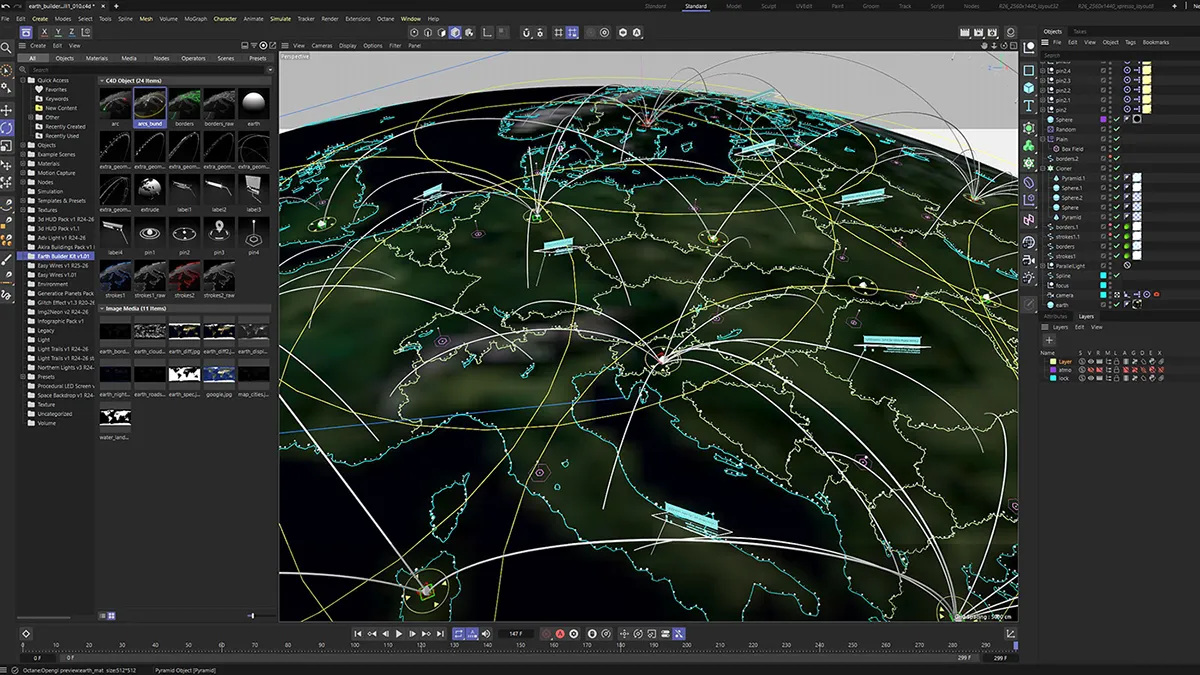This screenshot has width=1200, height=675.
Task: Expand the Quick Access folder
Action: coord(25,80)
